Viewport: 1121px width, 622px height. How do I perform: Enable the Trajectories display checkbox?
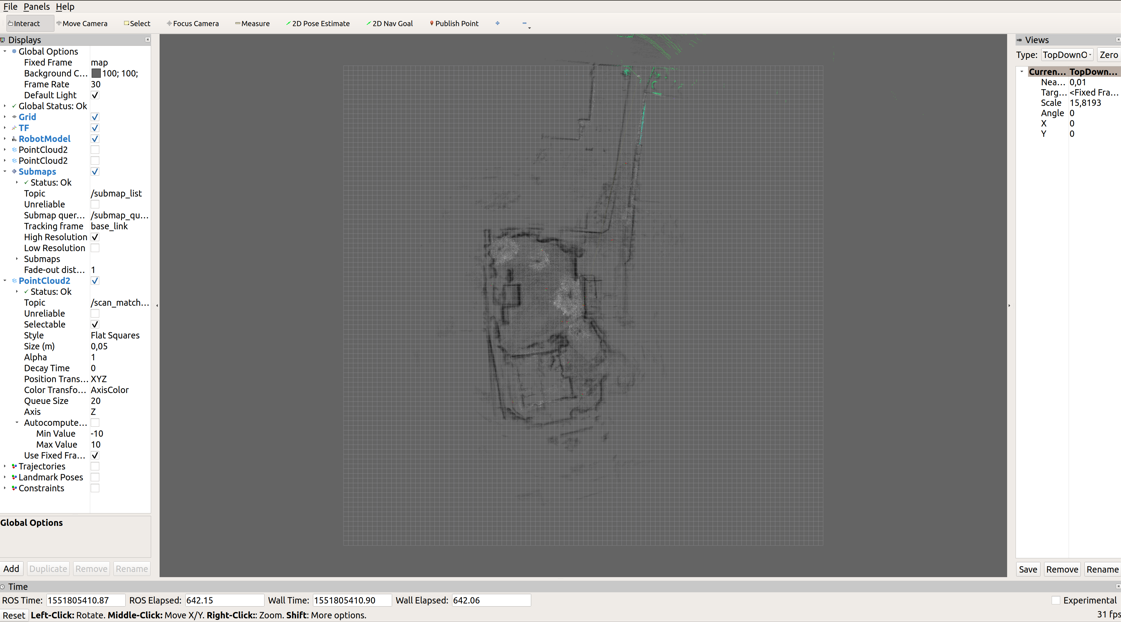[95, 467]
